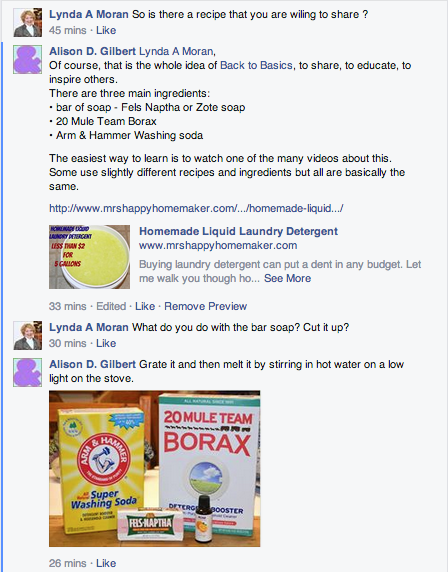Click tagged name Lynda A Moran in reply
Screen dimensions: 448x572
click(x=176, y=51)
